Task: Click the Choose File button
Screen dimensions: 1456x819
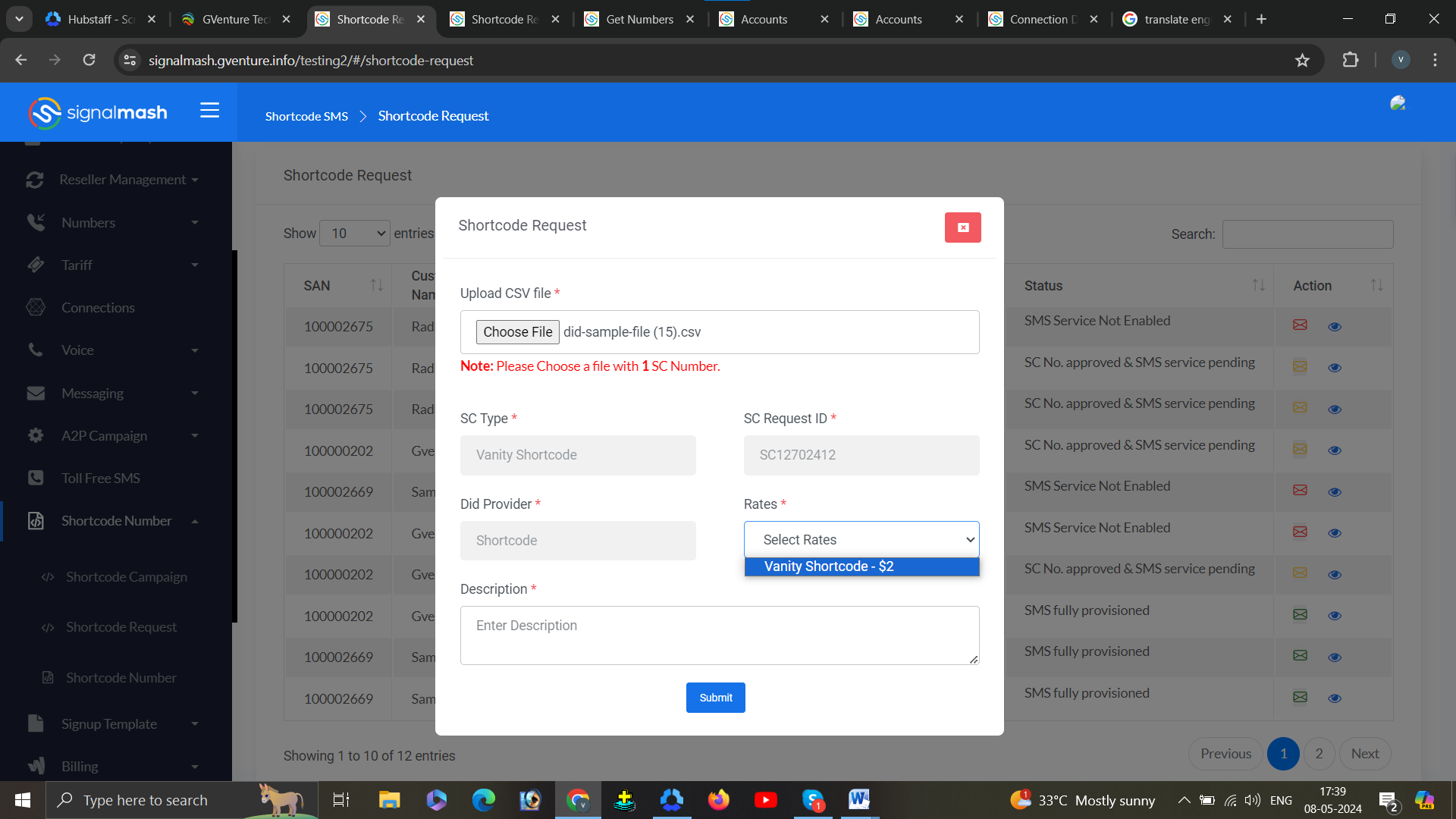Action: click(x=518, y=332)
